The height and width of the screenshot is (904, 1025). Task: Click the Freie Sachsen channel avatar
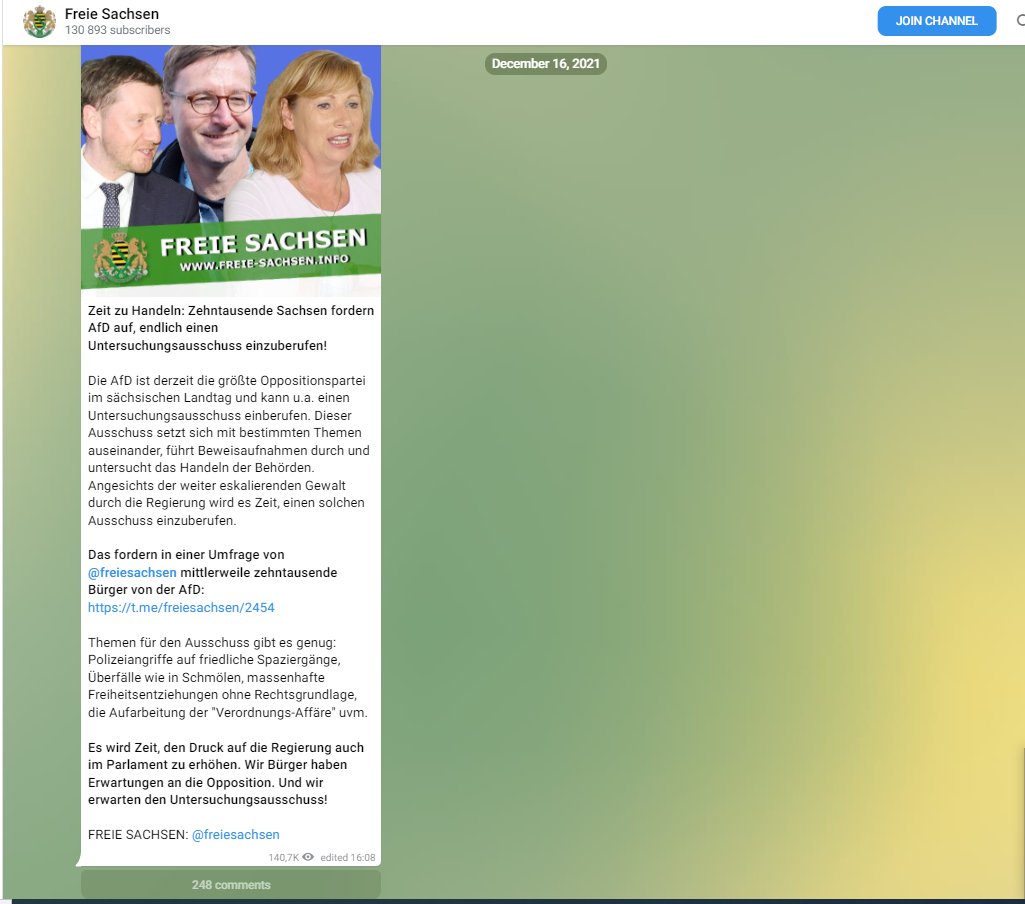tap(39, 22)
